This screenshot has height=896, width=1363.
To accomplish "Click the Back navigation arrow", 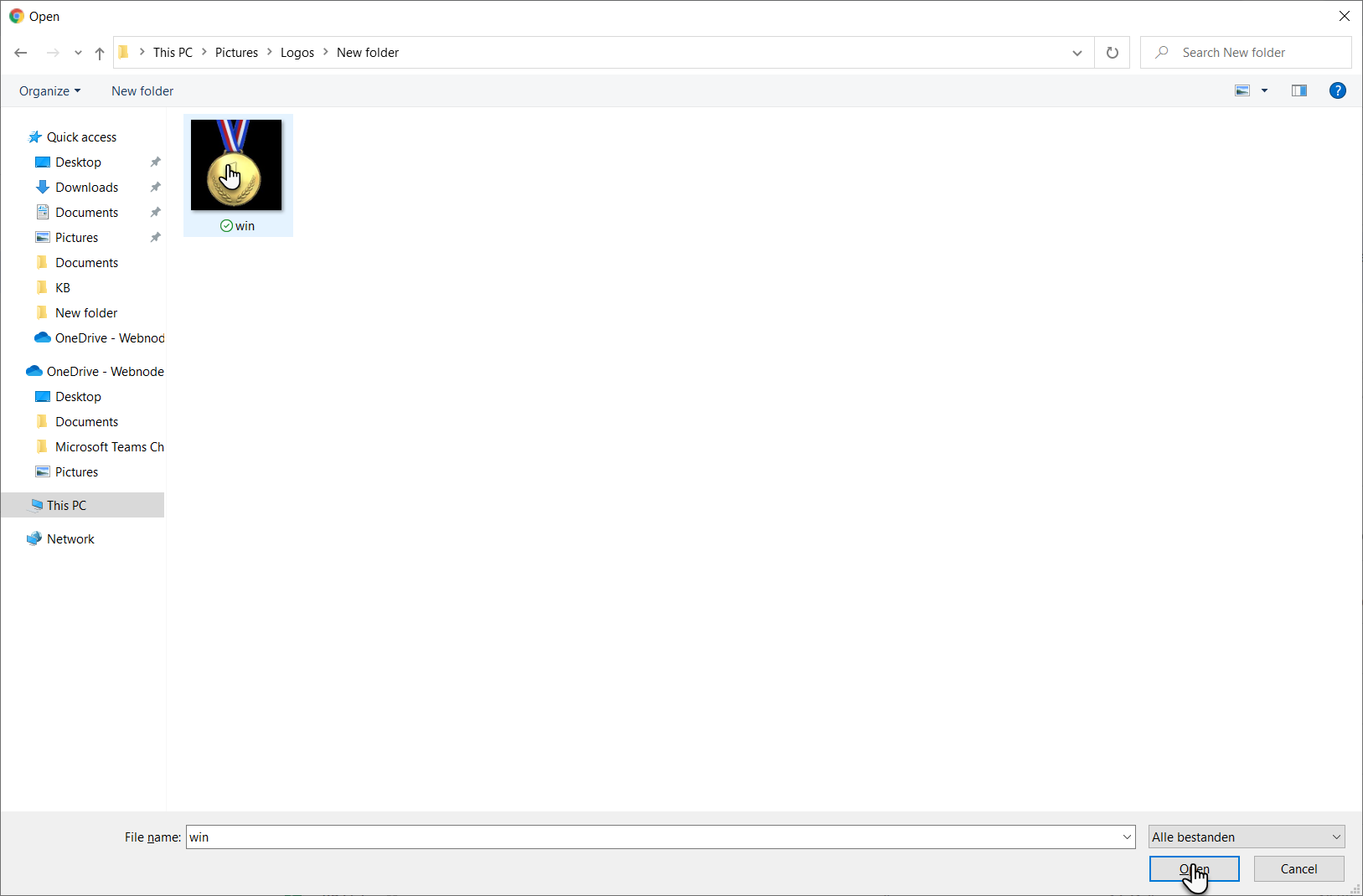I will point(21,53).
